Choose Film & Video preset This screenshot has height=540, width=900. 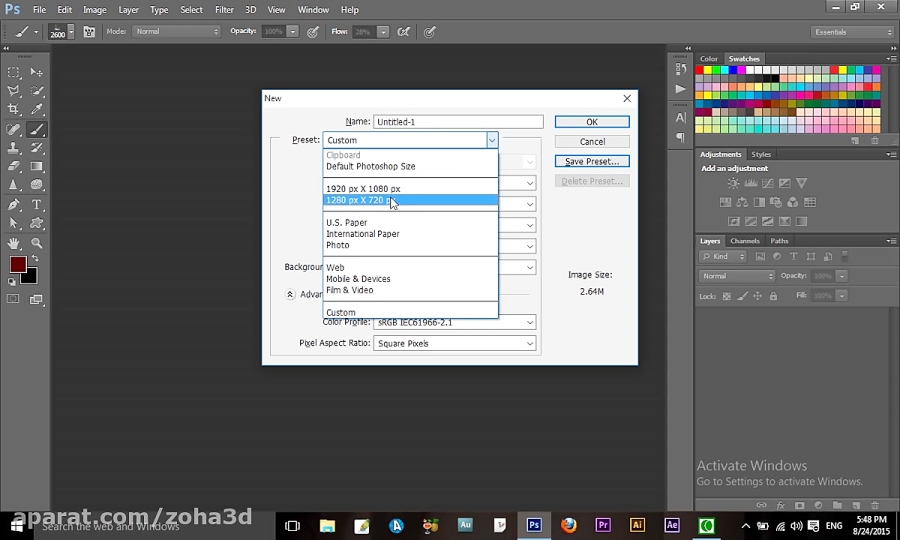350,290
